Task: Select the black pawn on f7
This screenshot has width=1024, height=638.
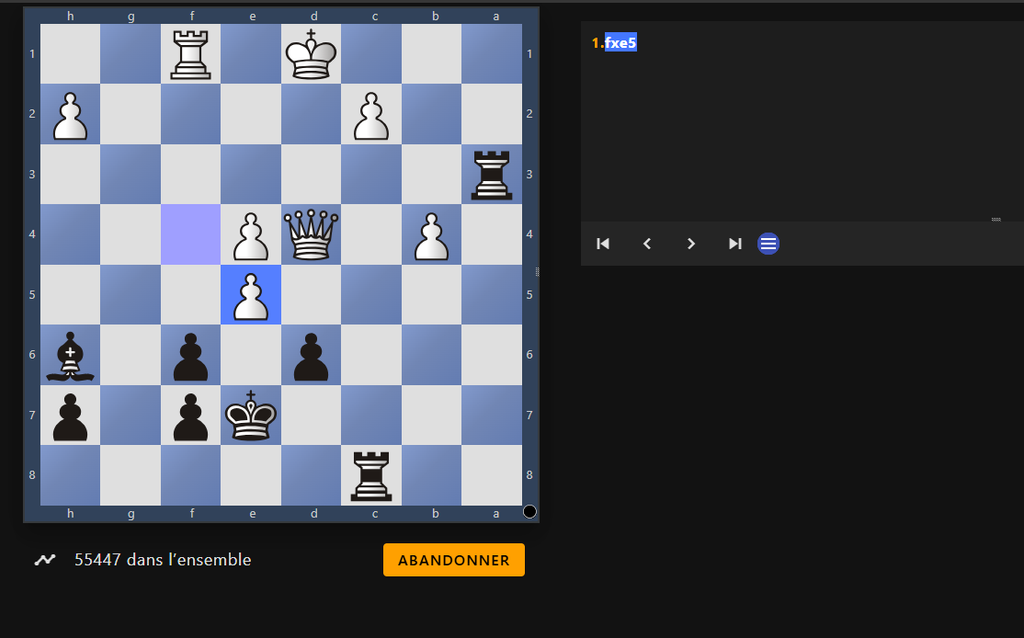Action: pos(191,416)
